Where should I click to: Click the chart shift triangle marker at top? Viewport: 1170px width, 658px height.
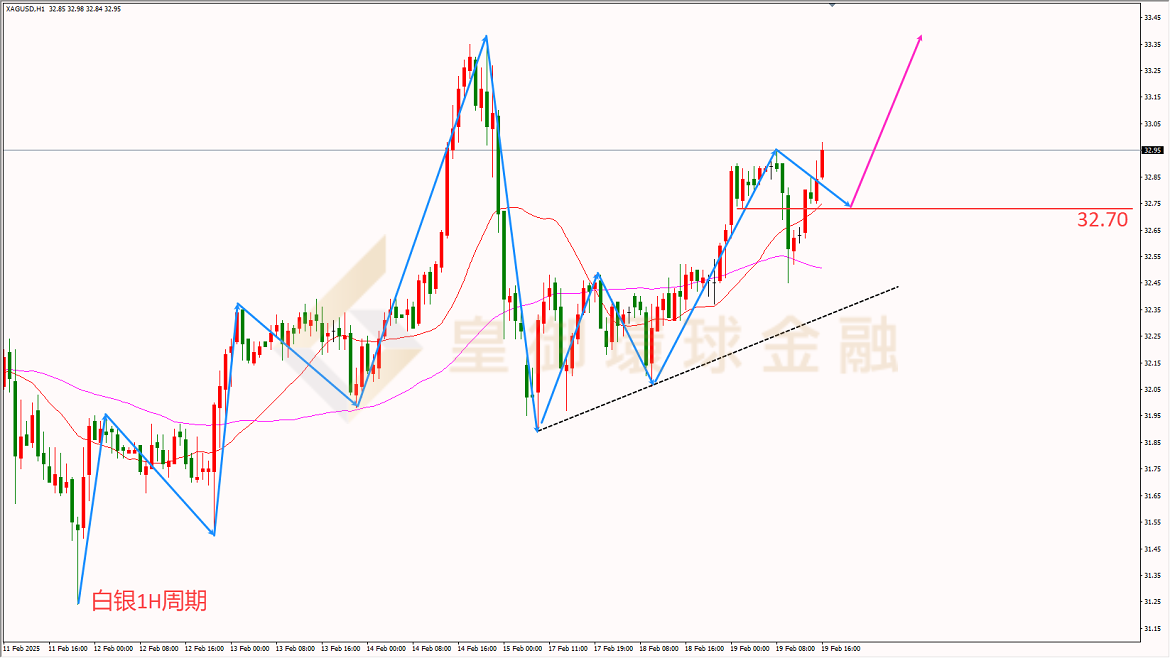coord(832,4)
